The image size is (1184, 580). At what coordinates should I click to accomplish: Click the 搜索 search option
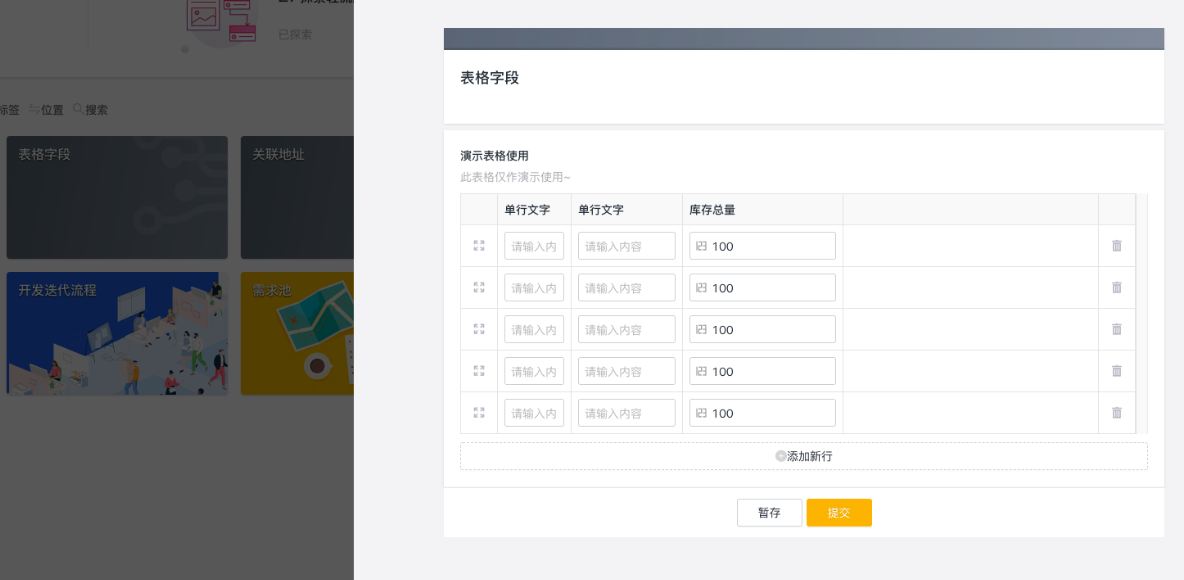coord(90,110)
